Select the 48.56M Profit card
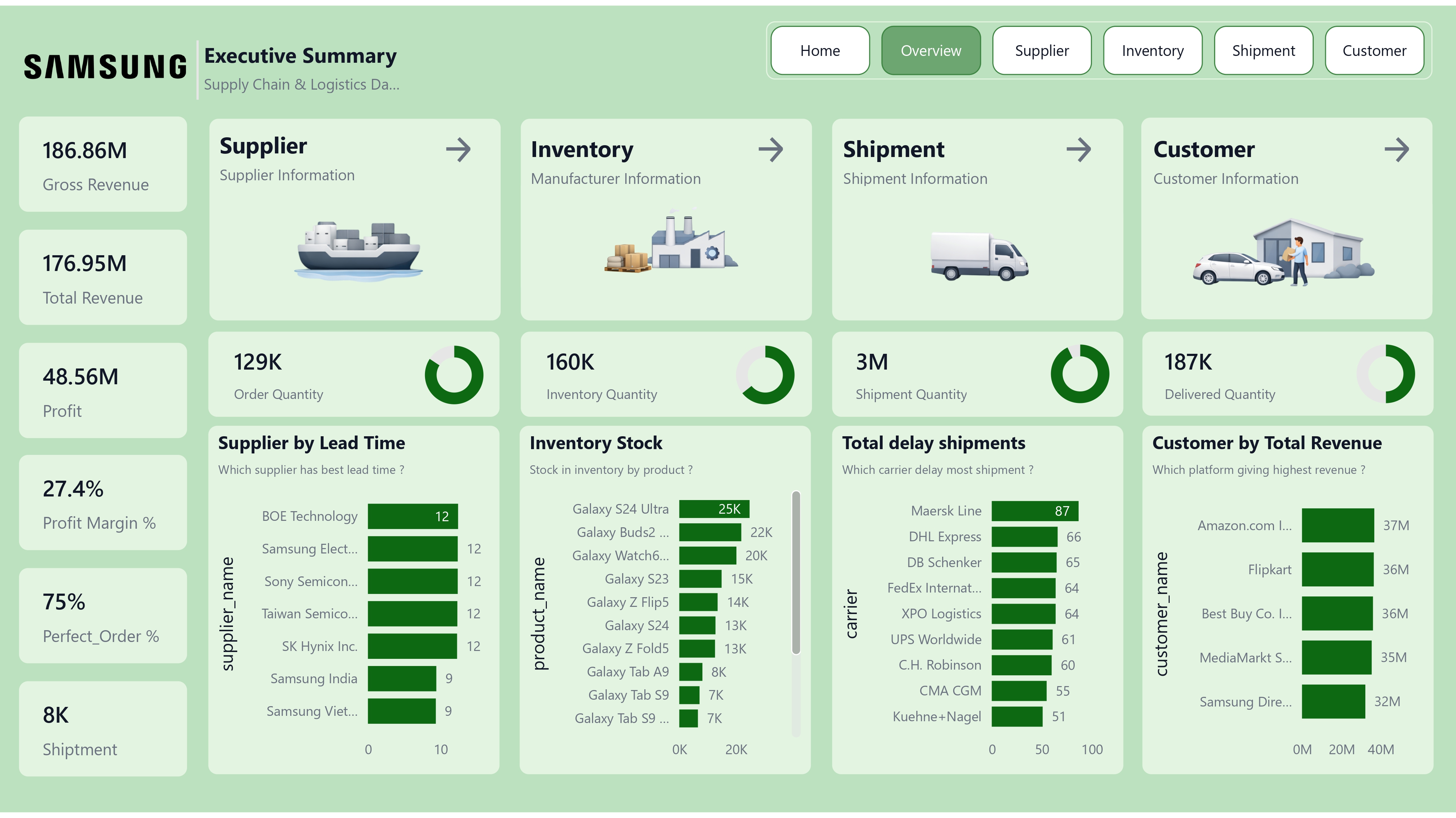This screenshot has height=818, width=1456. [103, 390]
